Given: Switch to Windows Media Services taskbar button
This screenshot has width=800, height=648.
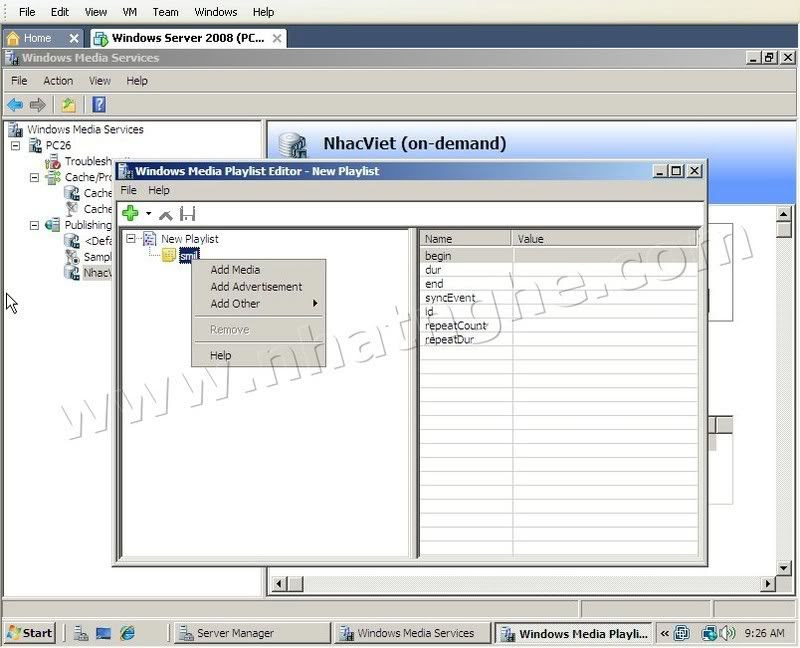Looking at the screenshot, I should [x=412, y=633].
